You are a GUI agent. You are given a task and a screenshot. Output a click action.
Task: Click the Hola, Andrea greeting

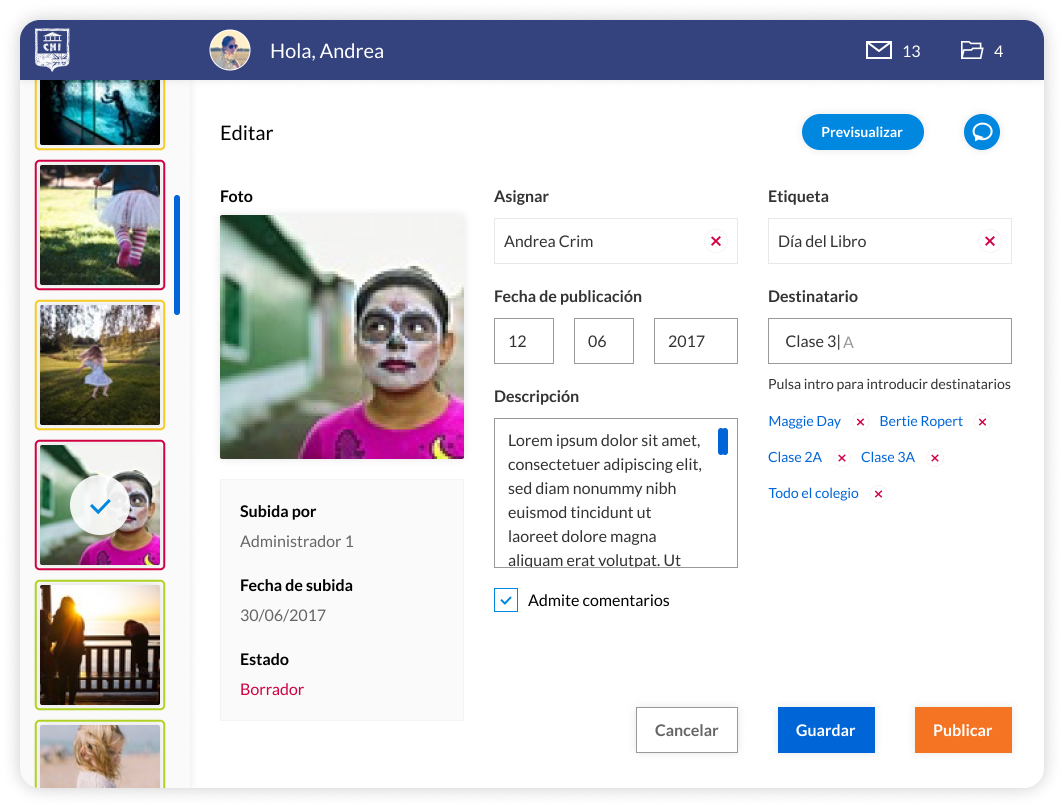coord(327,51)
